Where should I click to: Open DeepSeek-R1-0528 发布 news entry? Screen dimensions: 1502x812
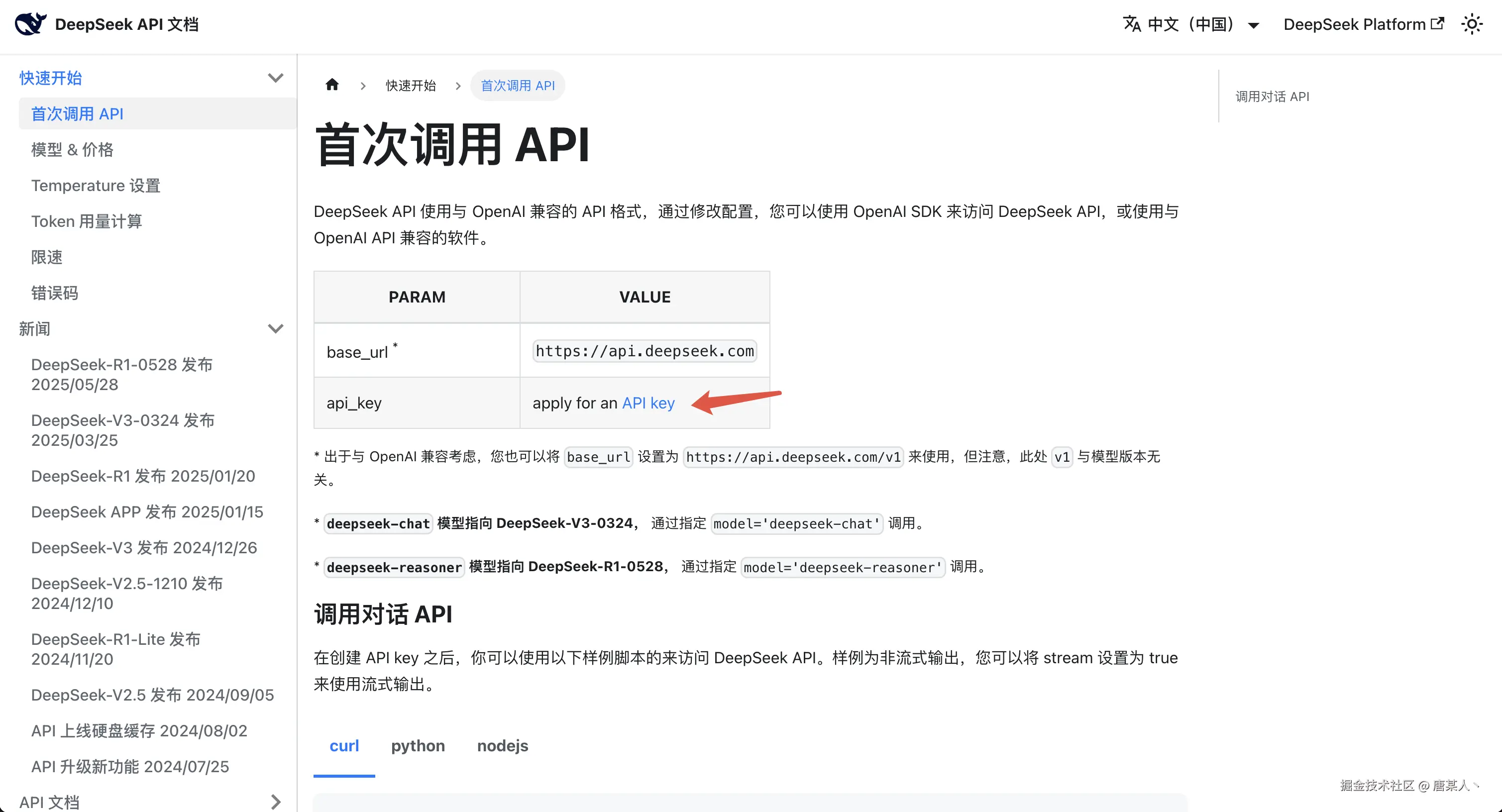coord(121,374)
